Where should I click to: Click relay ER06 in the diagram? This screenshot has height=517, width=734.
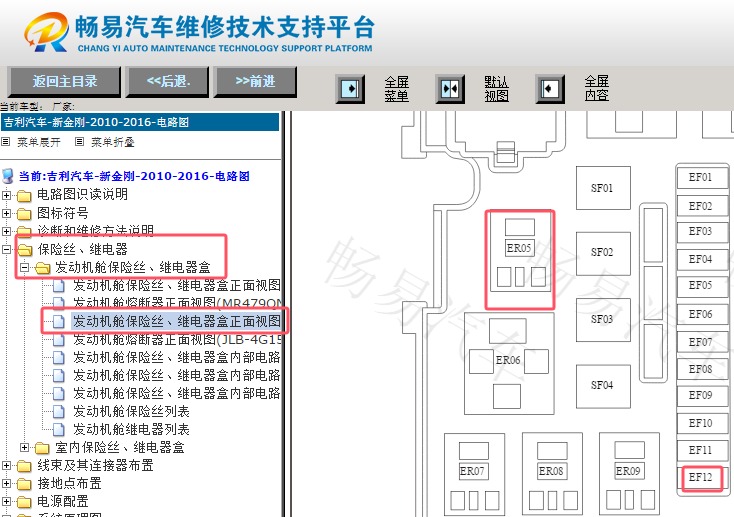(x=509, y=364)
